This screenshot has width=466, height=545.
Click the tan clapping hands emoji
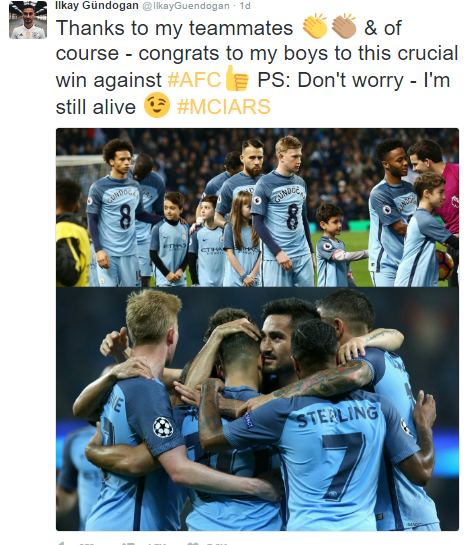pos(344,26)
